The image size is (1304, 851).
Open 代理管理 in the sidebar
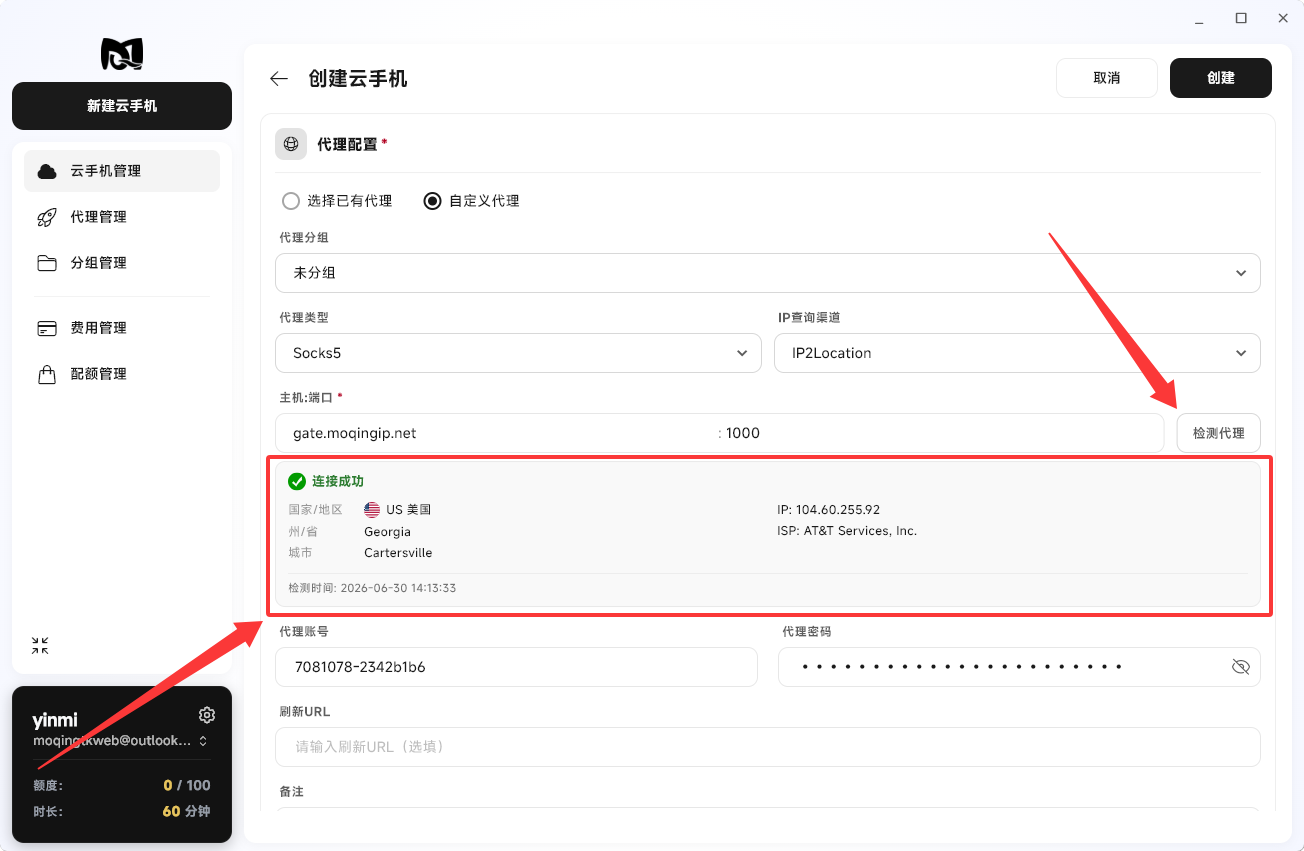coord(122,217)
